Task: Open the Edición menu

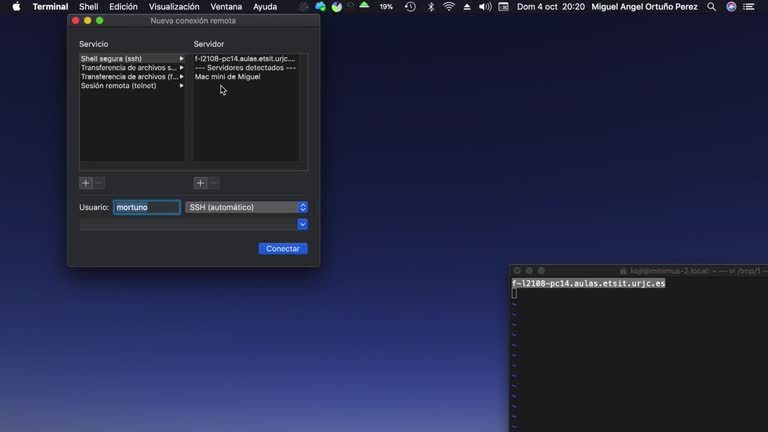Action: coord(123,7)
